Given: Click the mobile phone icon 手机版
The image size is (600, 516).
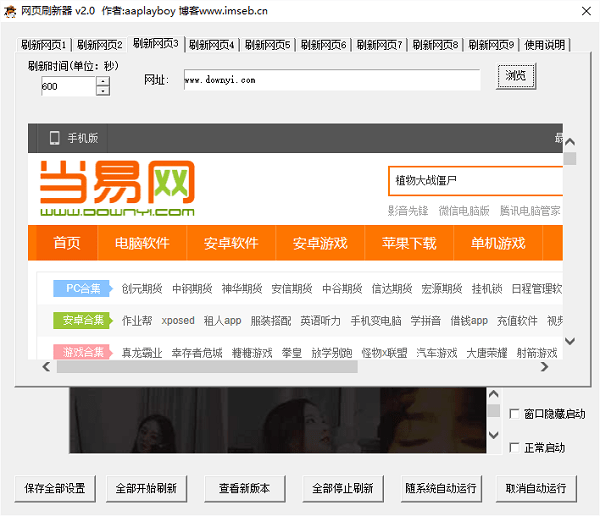Looking at the screenshot, I should 55,138.
